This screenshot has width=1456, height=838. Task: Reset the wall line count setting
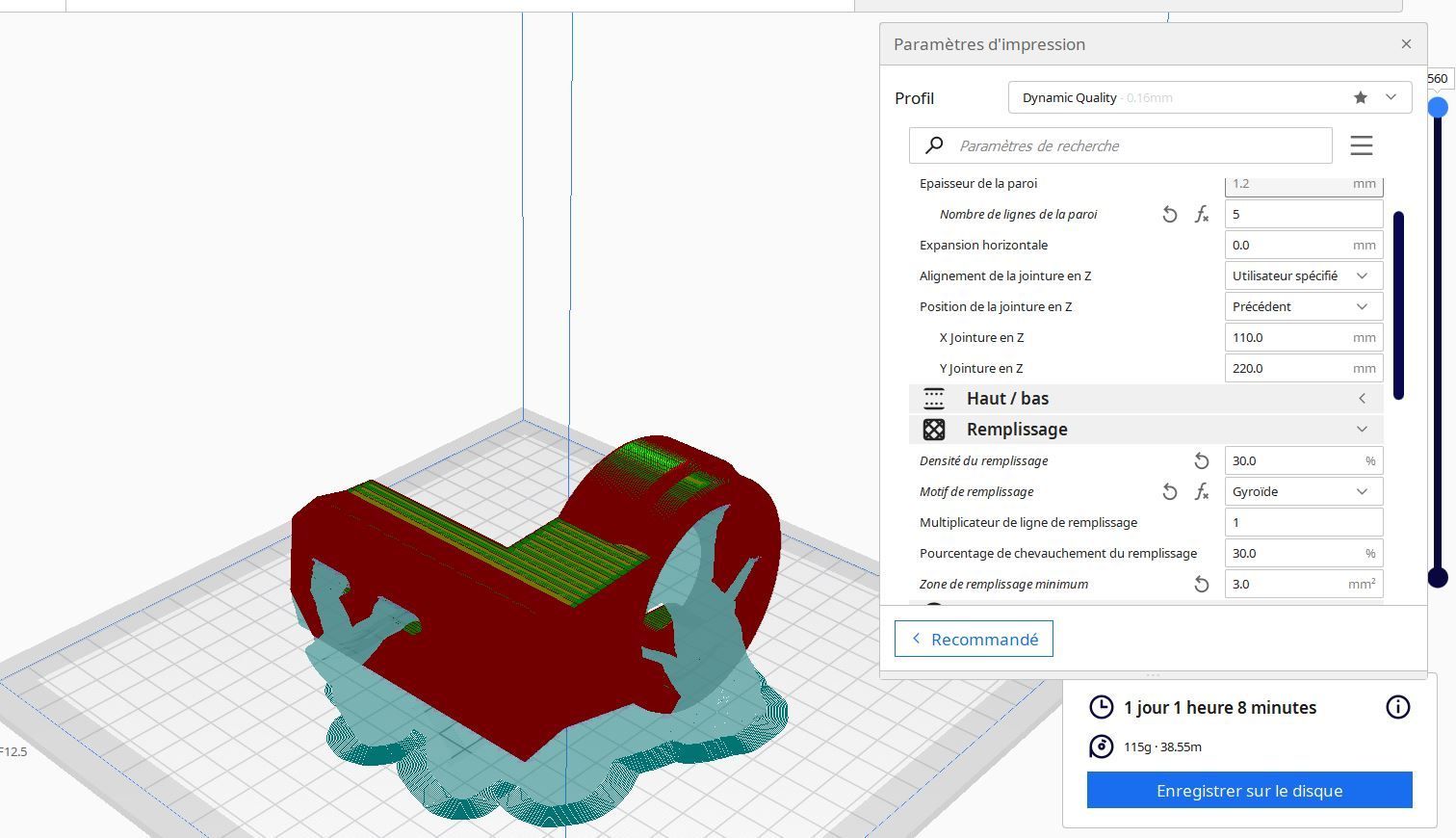pos(1169,215)
